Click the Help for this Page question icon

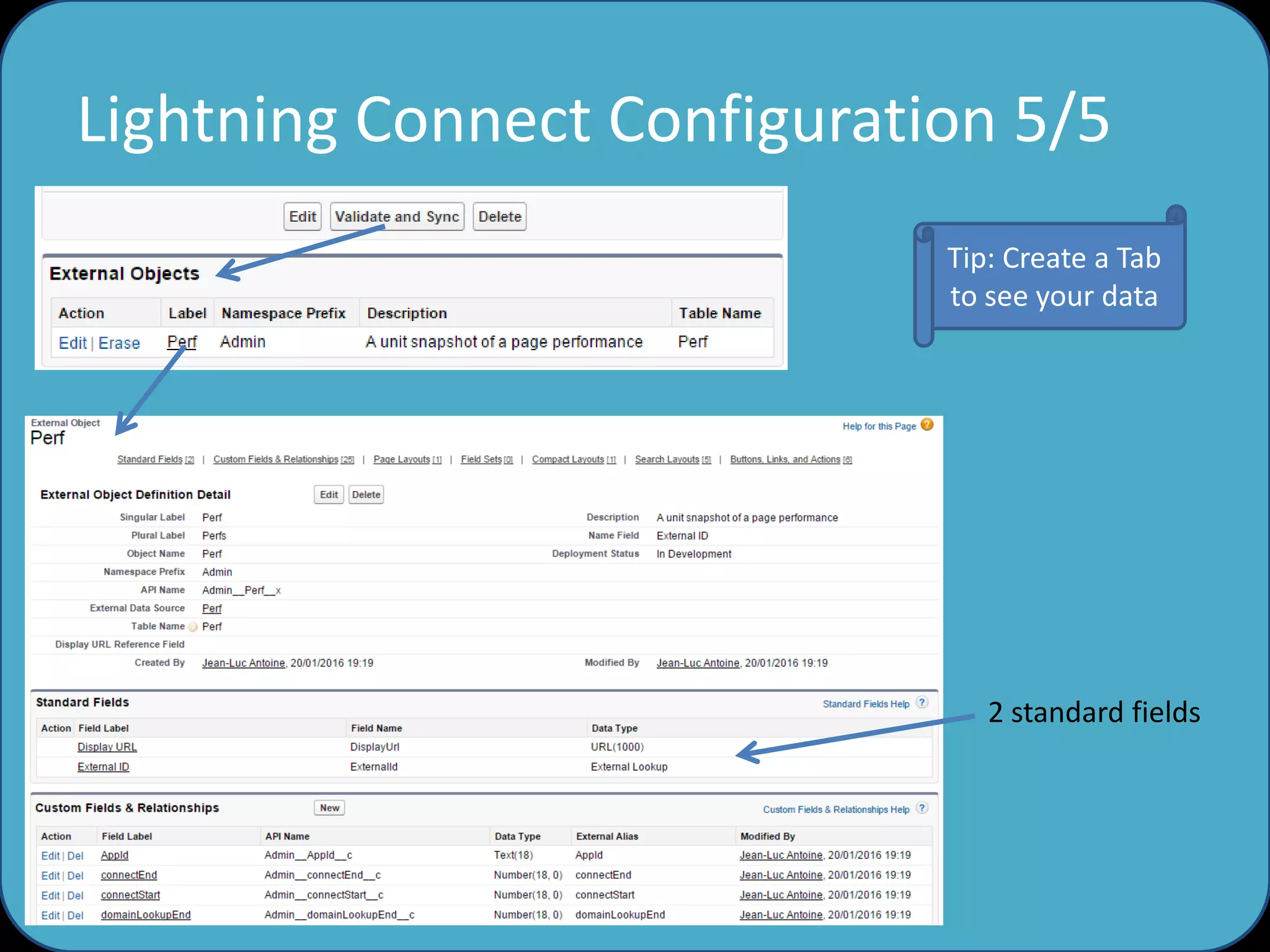(927, 425)
